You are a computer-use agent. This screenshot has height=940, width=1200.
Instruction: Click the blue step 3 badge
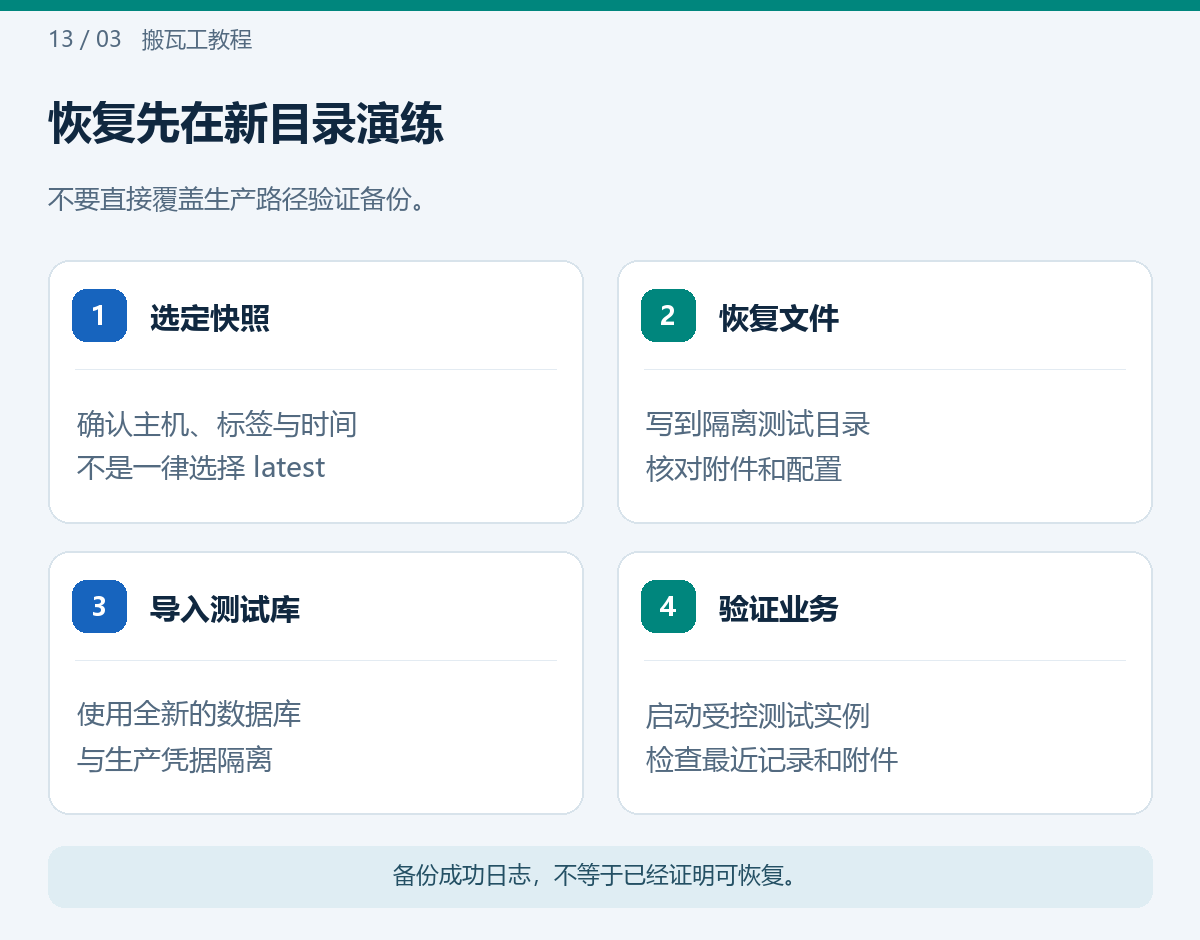coord(99,606)
